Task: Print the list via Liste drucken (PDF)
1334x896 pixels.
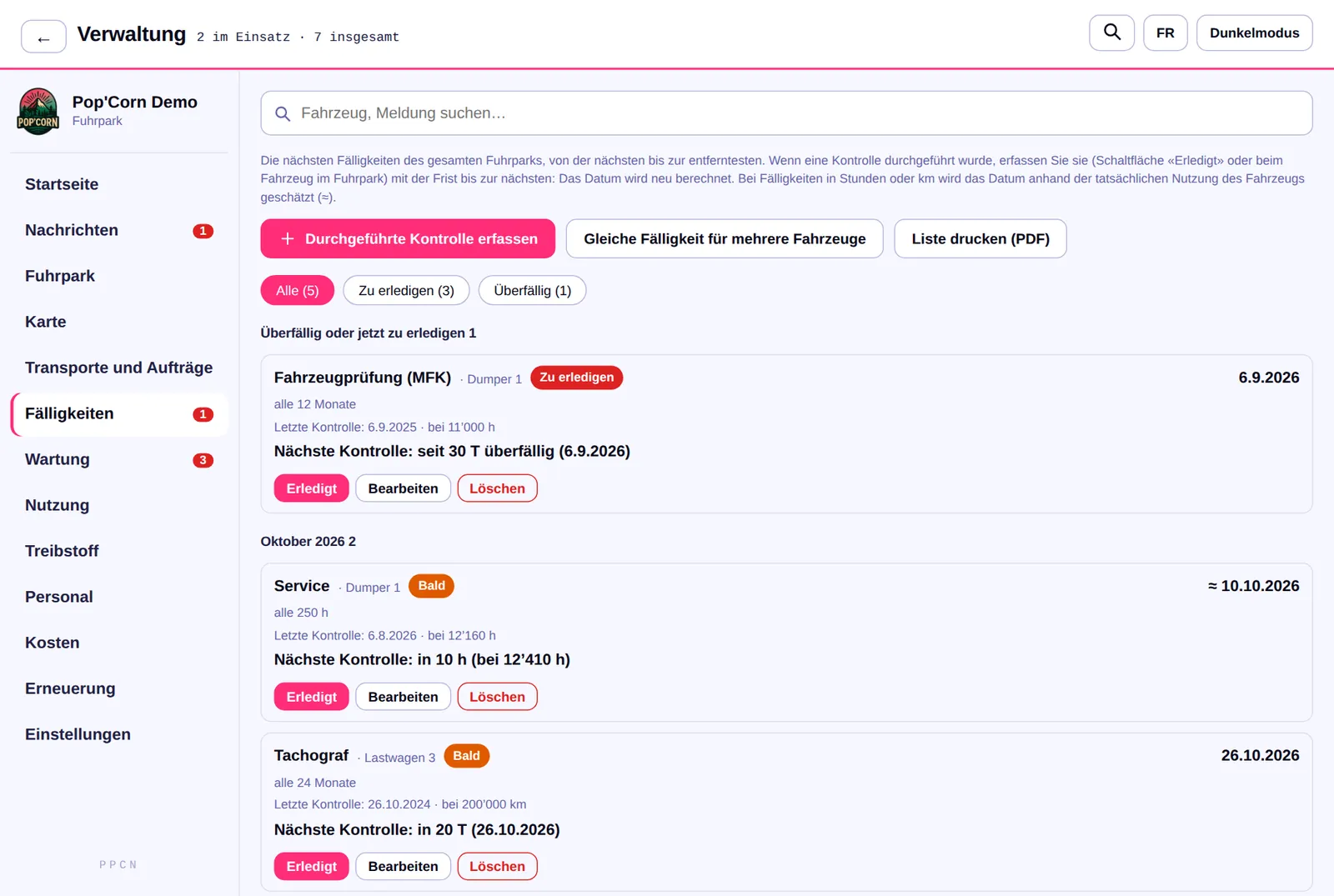Action: (980, 238)
